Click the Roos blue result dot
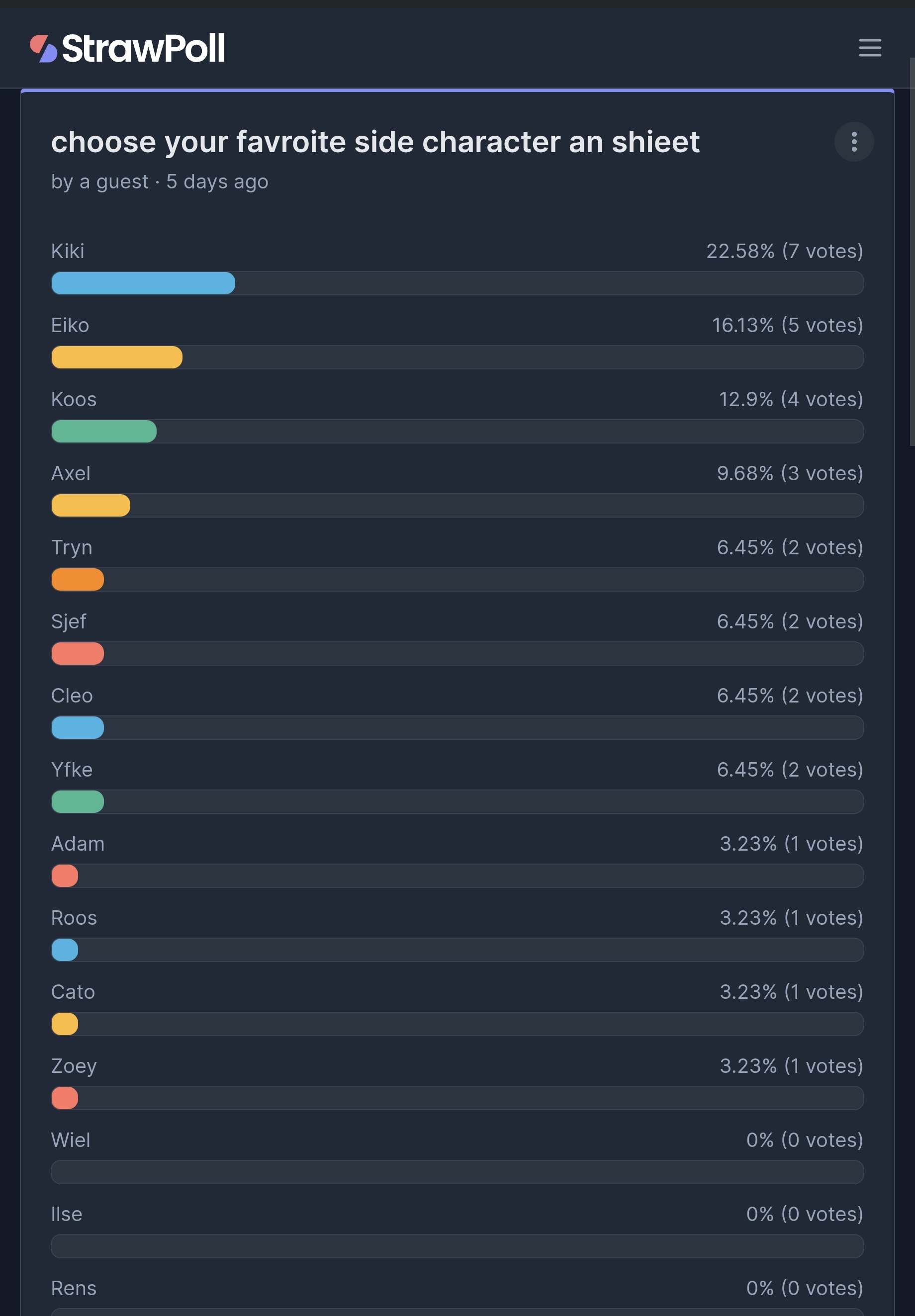The height and width of the screenshot is (1316, 915). pyautogui.click(x=65, y=950)
